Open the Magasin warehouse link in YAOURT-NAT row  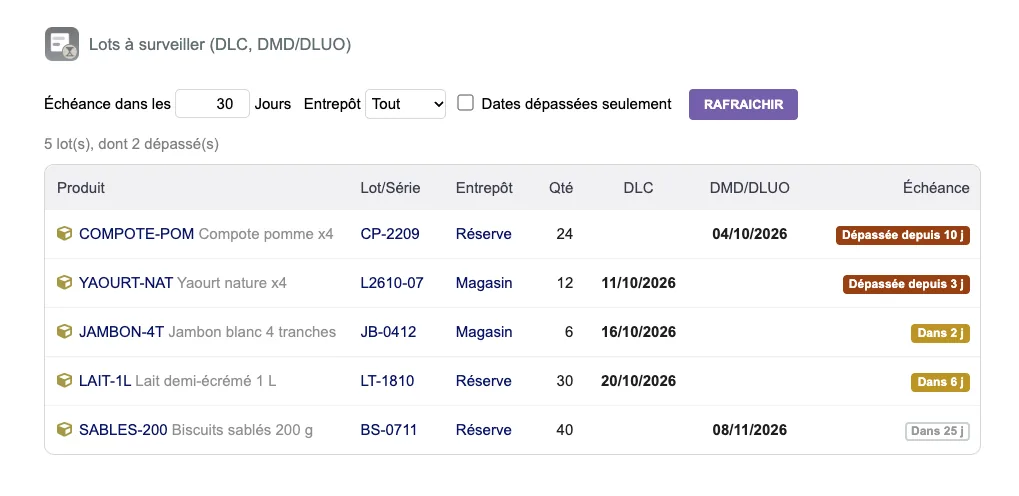click(484, 283)
